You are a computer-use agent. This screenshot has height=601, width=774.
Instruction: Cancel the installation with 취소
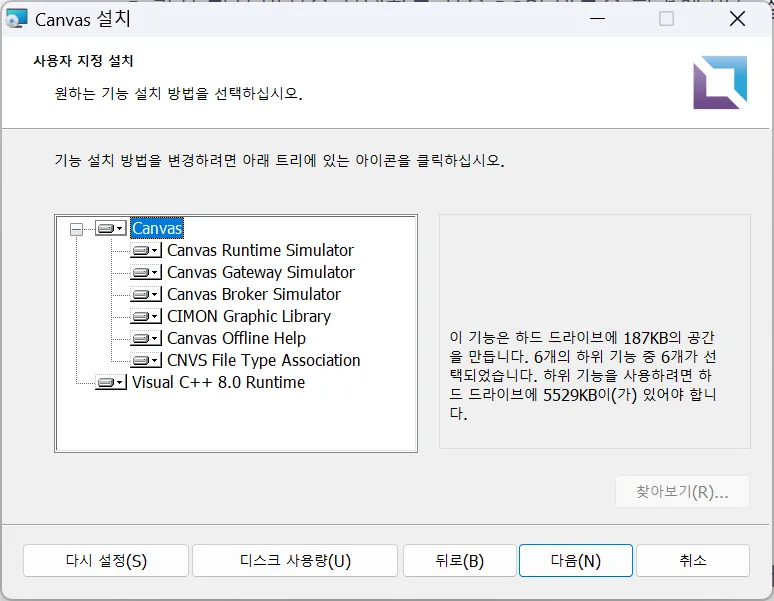pyautogui.click(x=692, y=561)
